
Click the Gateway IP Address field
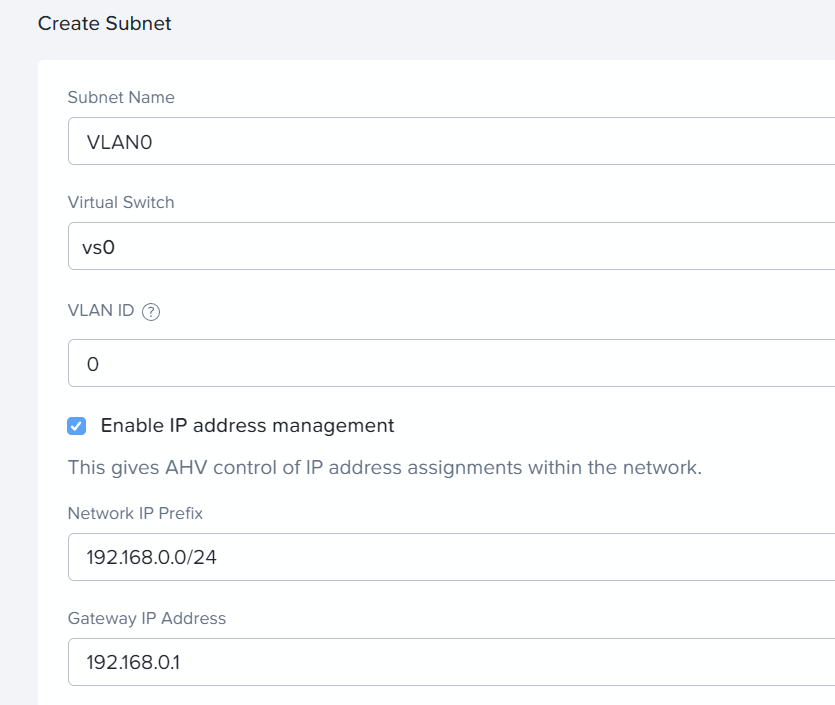(452, 662)
